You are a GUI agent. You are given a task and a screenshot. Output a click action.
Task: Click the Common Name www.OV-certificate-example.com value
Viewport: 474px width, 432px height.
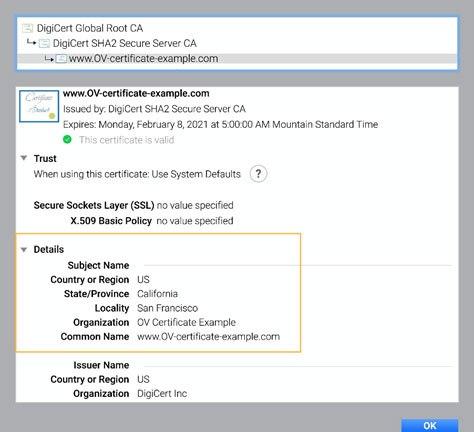[209, 337]
